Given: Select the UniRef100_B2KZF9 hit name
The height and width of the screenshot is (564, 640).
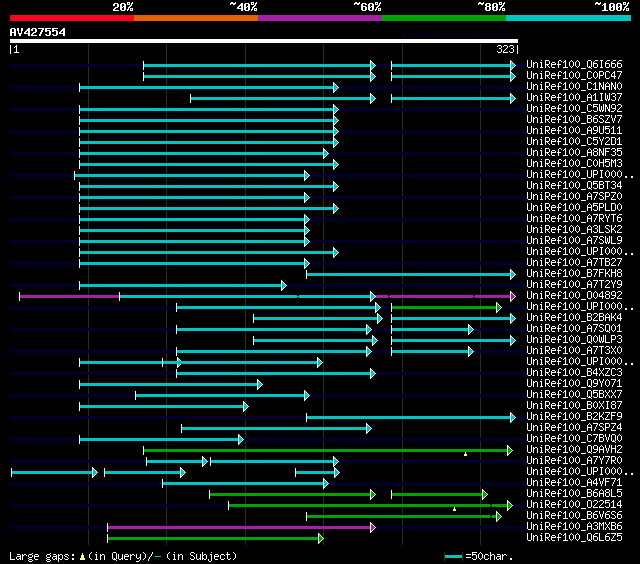Looking at the screenshot, I should pyautogui.click(x=574, y=417).
